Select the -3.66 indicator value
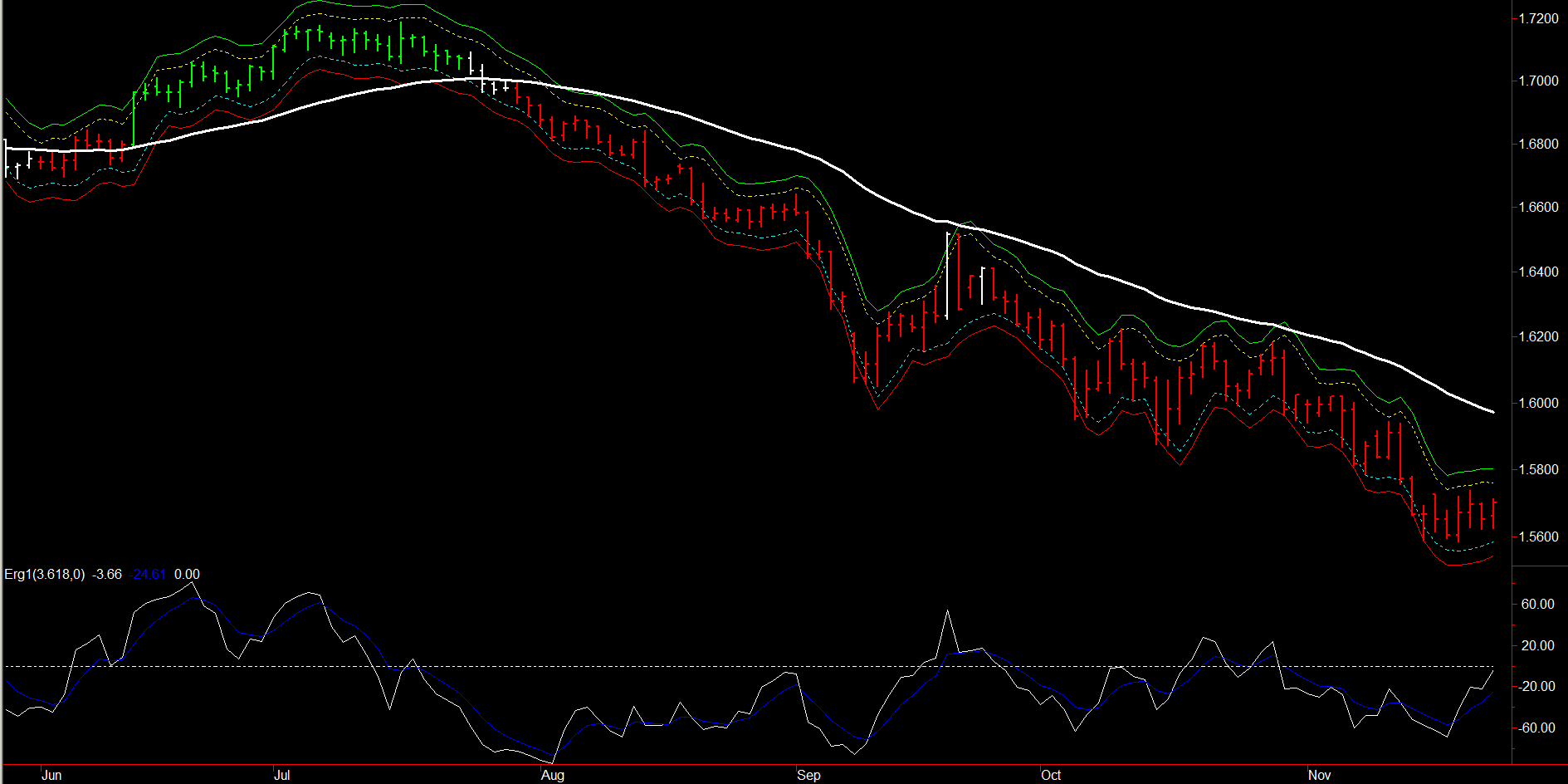Screen dimensions: 1568x784 click(x=107, y=574)
